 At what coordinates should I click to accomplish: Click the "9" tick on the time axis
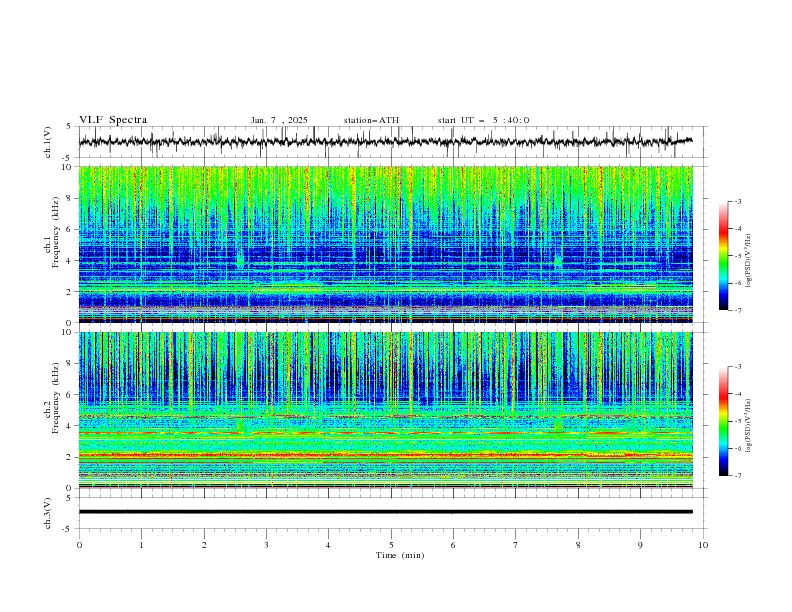click(x=640, y=545)
